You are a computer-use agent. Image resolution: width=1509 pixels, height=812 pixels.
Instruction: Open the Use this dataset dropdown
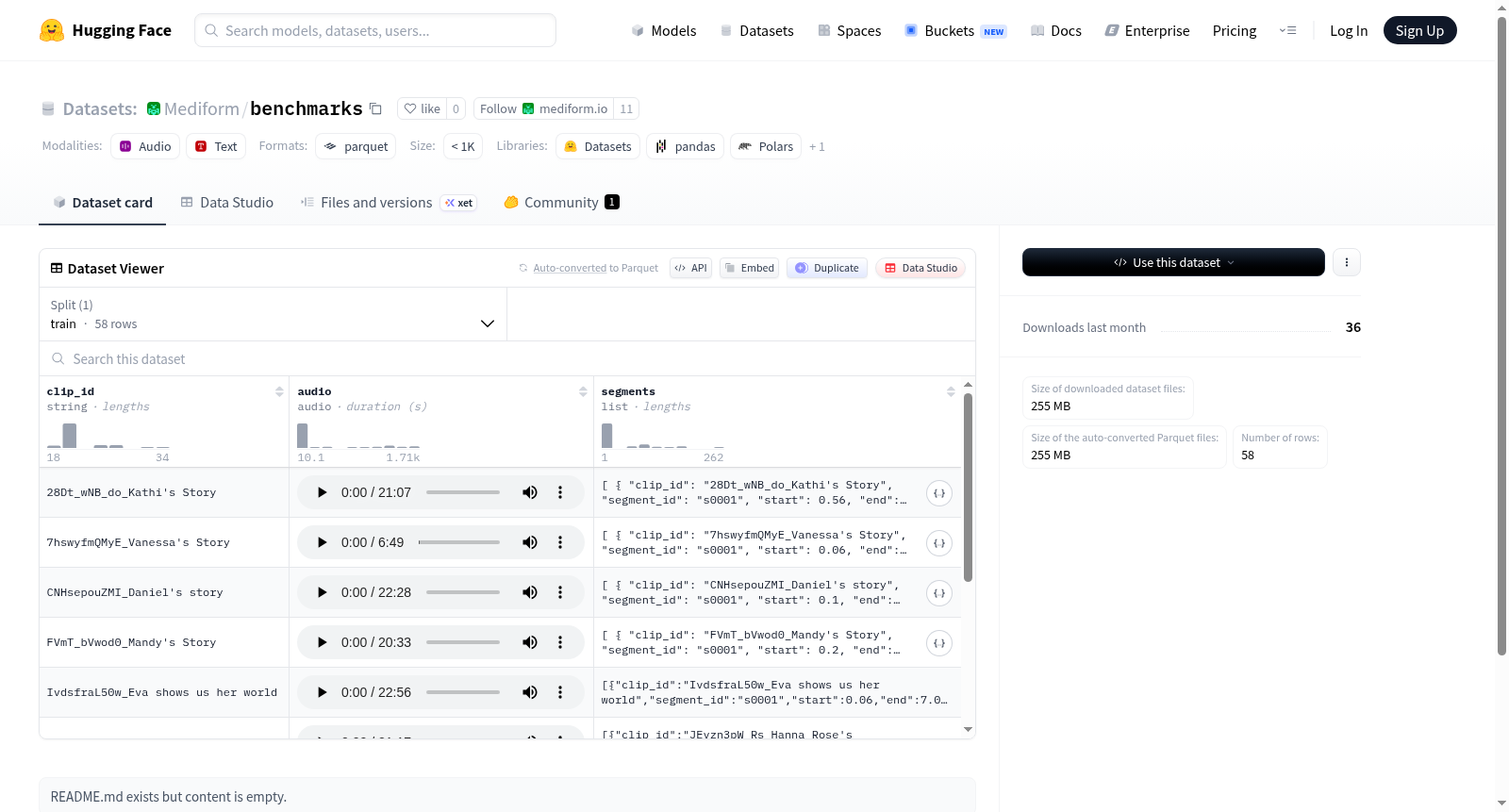(1173, 262)
